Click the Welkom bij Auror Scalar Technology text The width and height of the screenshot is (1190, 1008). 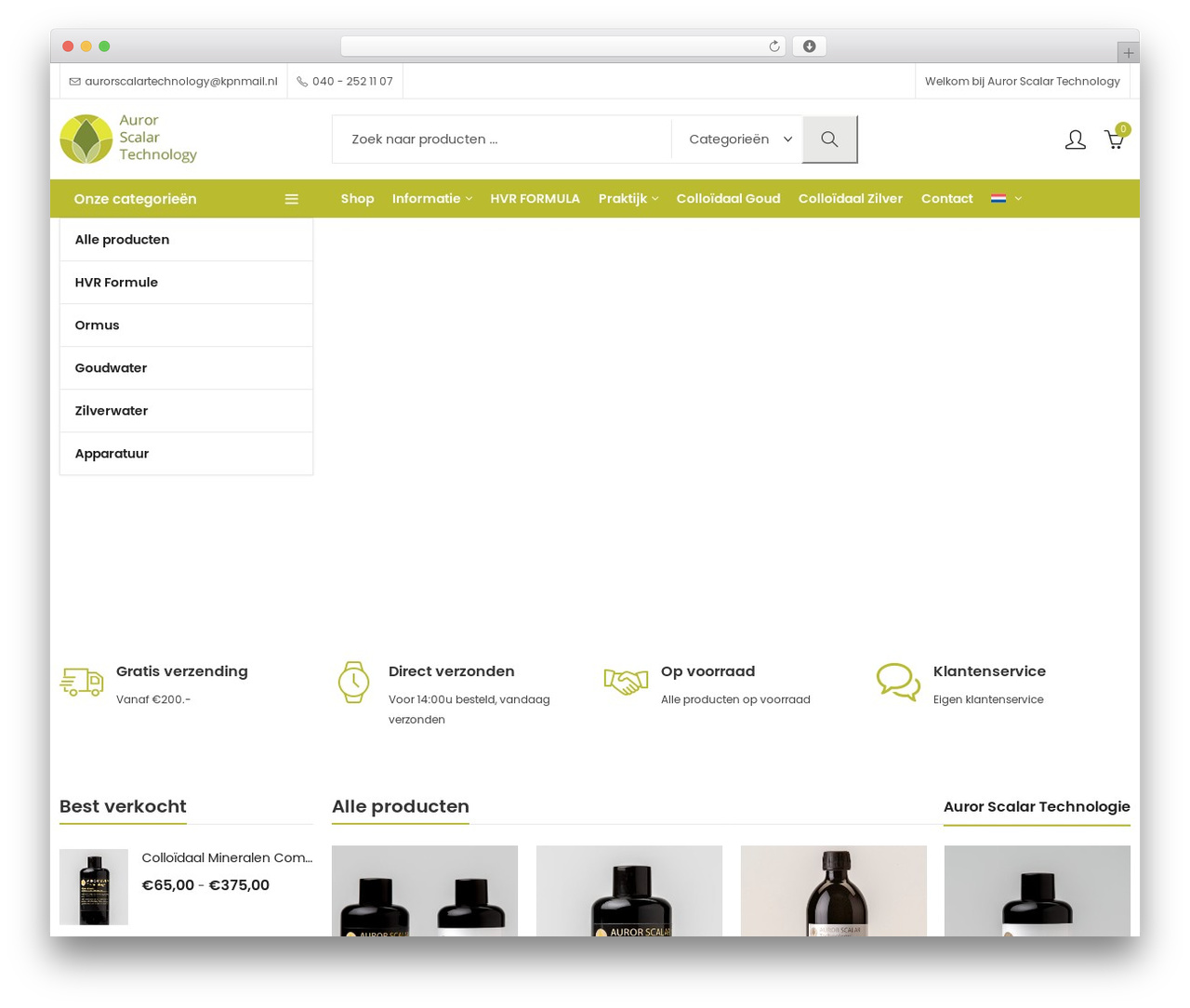coord(1023,82)
